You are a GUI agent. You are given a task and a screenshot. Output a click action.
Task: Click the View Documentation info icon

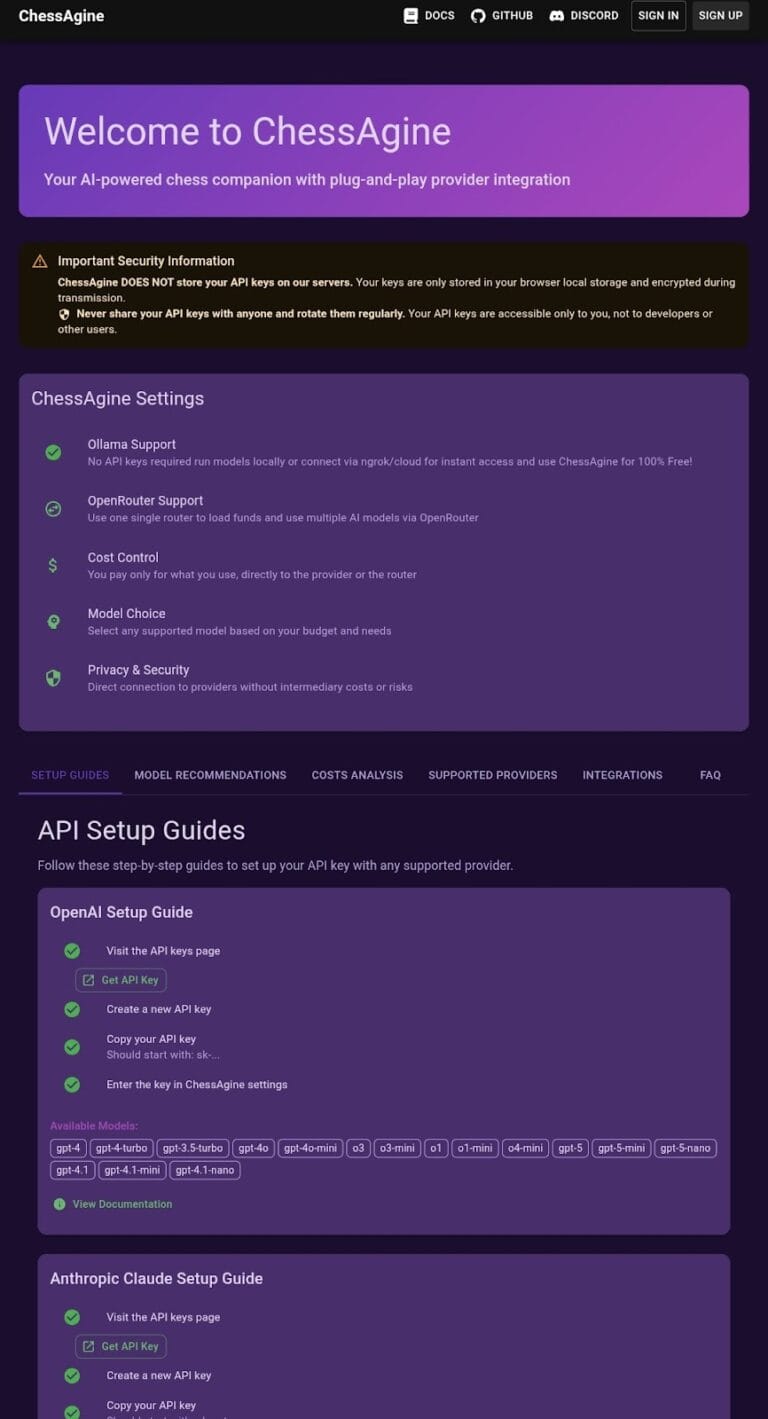pyautogui.click(x=59, y=1204)
